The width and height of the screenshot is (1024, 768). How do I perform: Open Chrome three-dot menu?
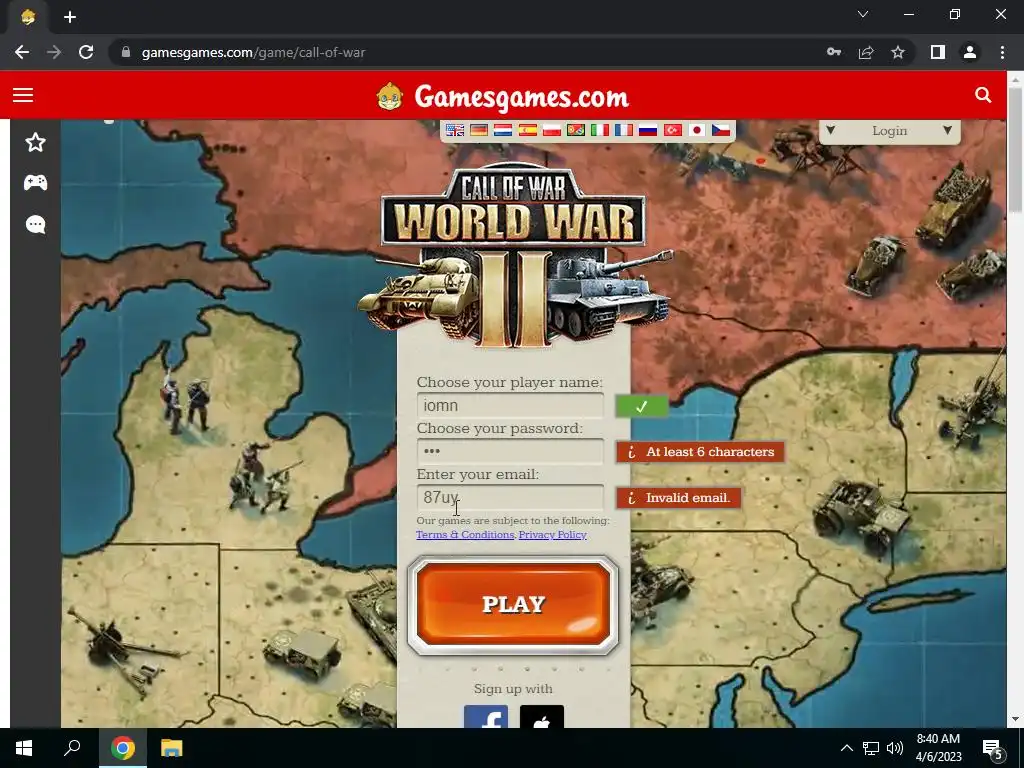1002,52
